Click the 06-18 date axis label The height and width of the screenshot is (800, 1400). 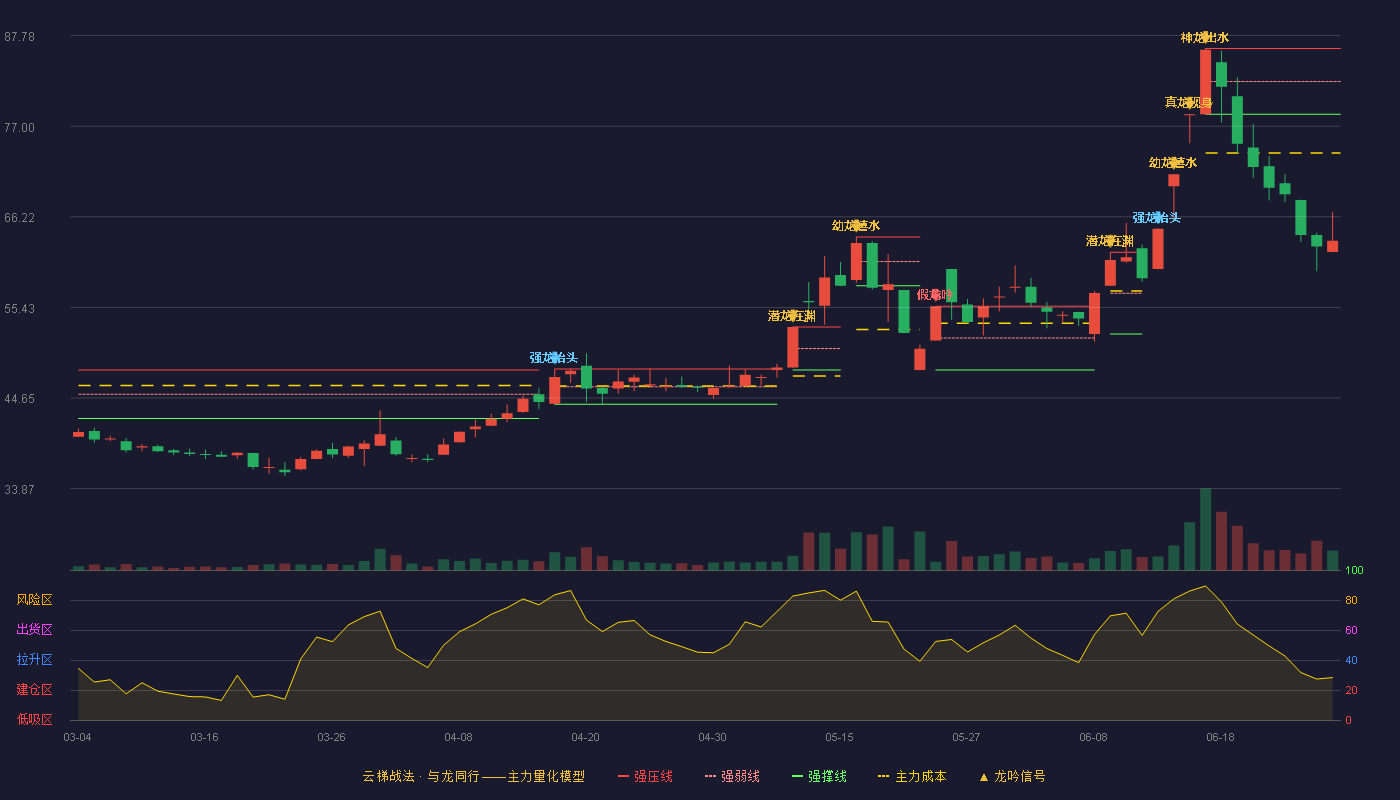[x=1220, y=737]
